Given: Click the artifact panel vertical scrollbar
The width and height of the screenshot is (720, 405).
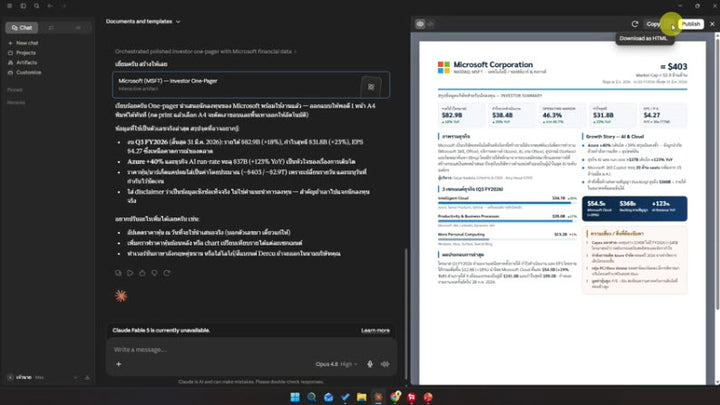Looking at the screenshot, I should click(x=717, y=174).
